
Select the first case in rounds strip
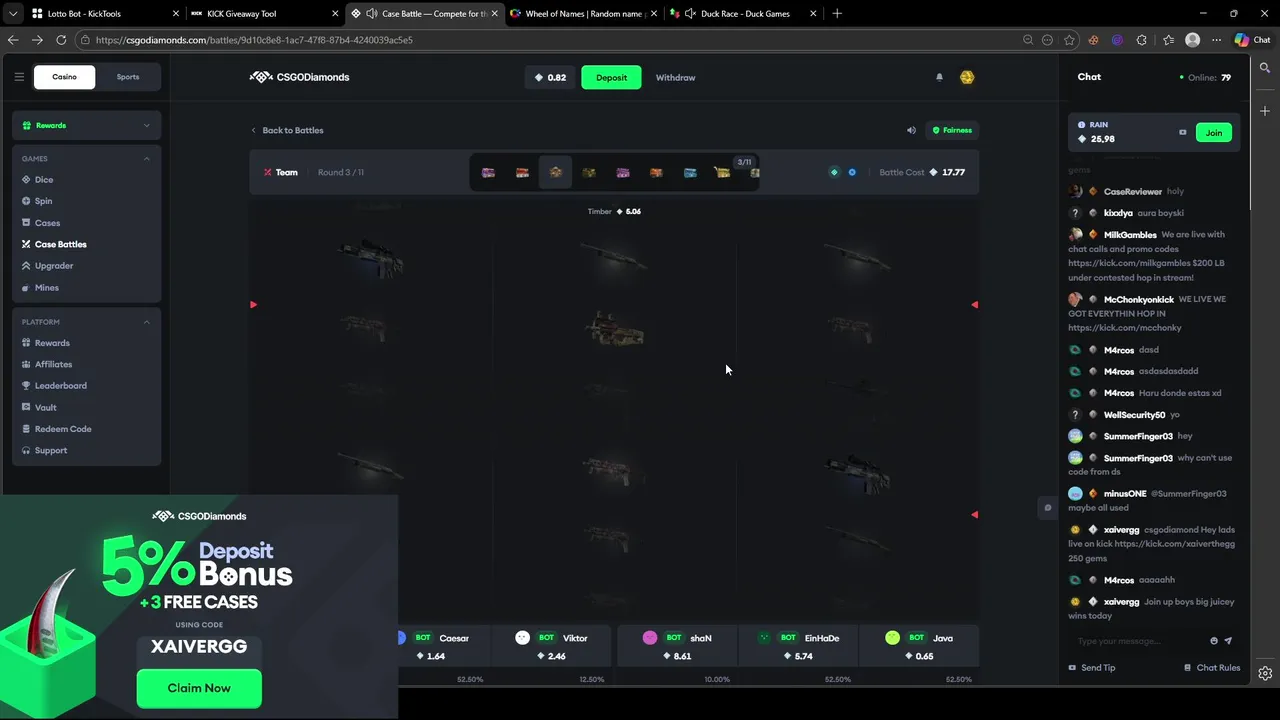(488, 172)
